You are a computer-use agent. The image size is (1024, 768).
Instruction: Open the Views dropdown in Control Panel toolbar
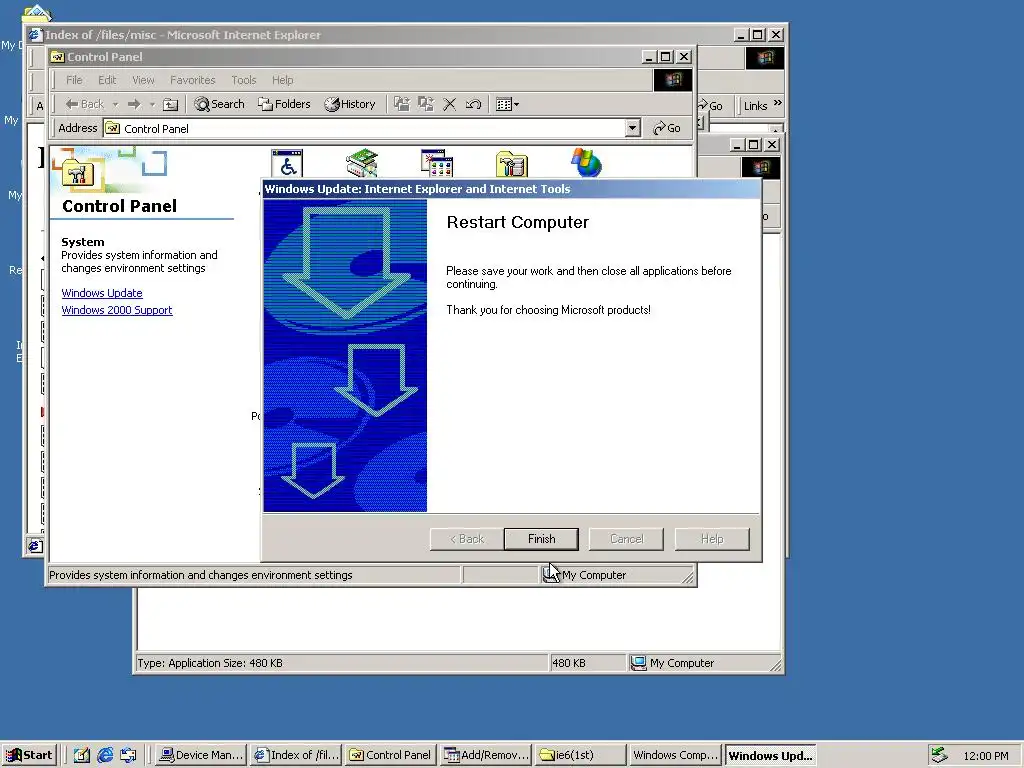[x=507, y=104]
